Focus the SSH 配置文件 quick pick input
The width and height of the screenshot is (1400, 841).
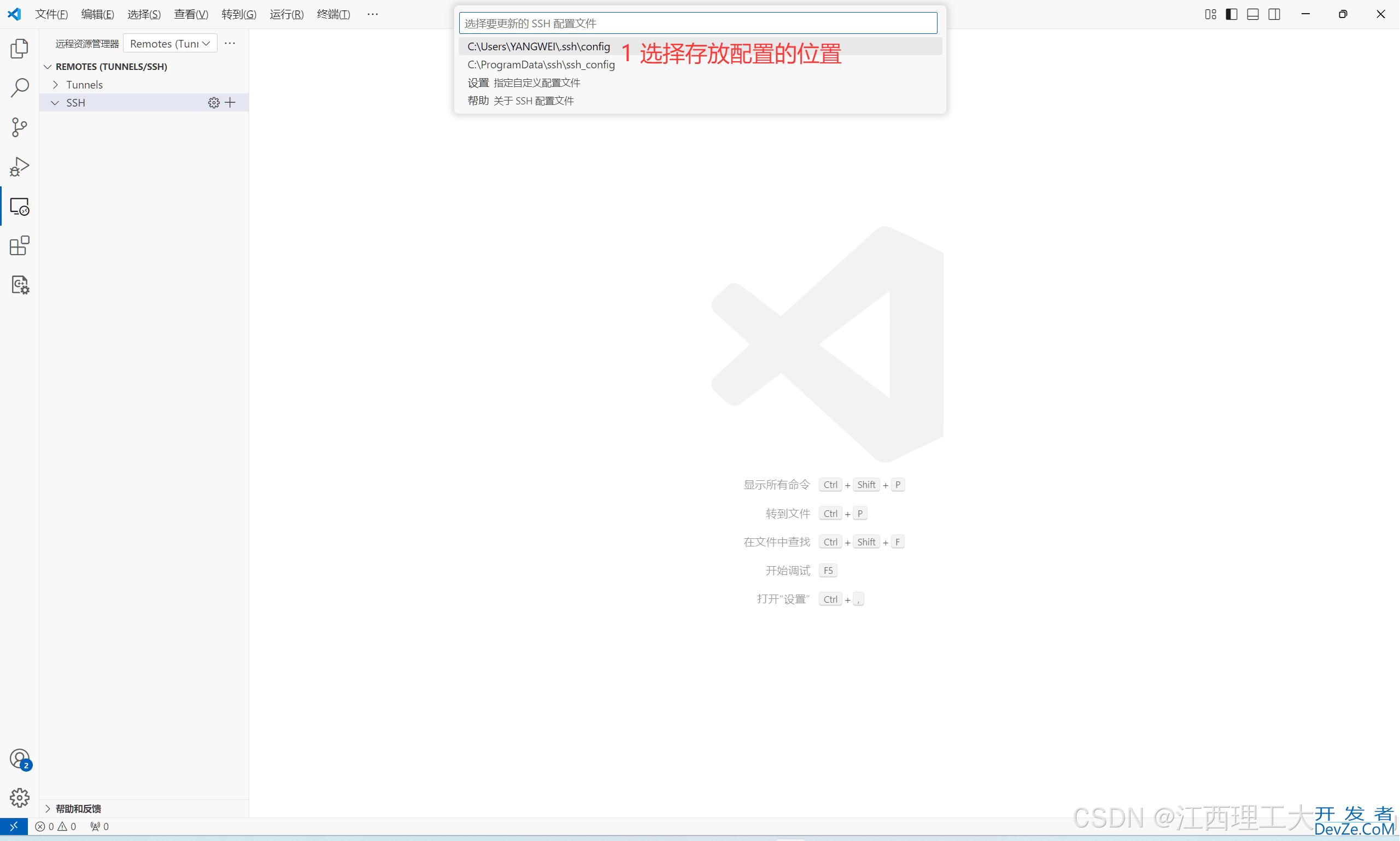click(698, 23)
